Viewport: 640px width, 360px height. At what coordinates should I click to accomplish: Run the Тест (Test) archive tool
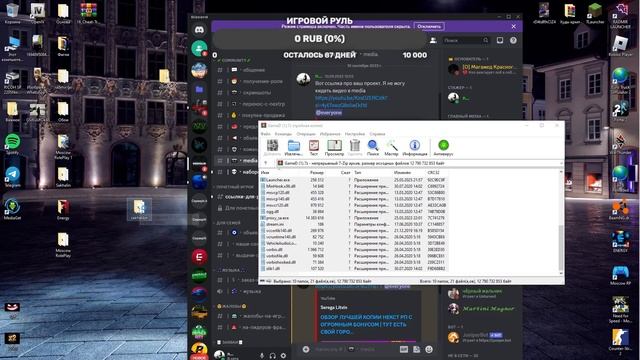coord(313,148)
